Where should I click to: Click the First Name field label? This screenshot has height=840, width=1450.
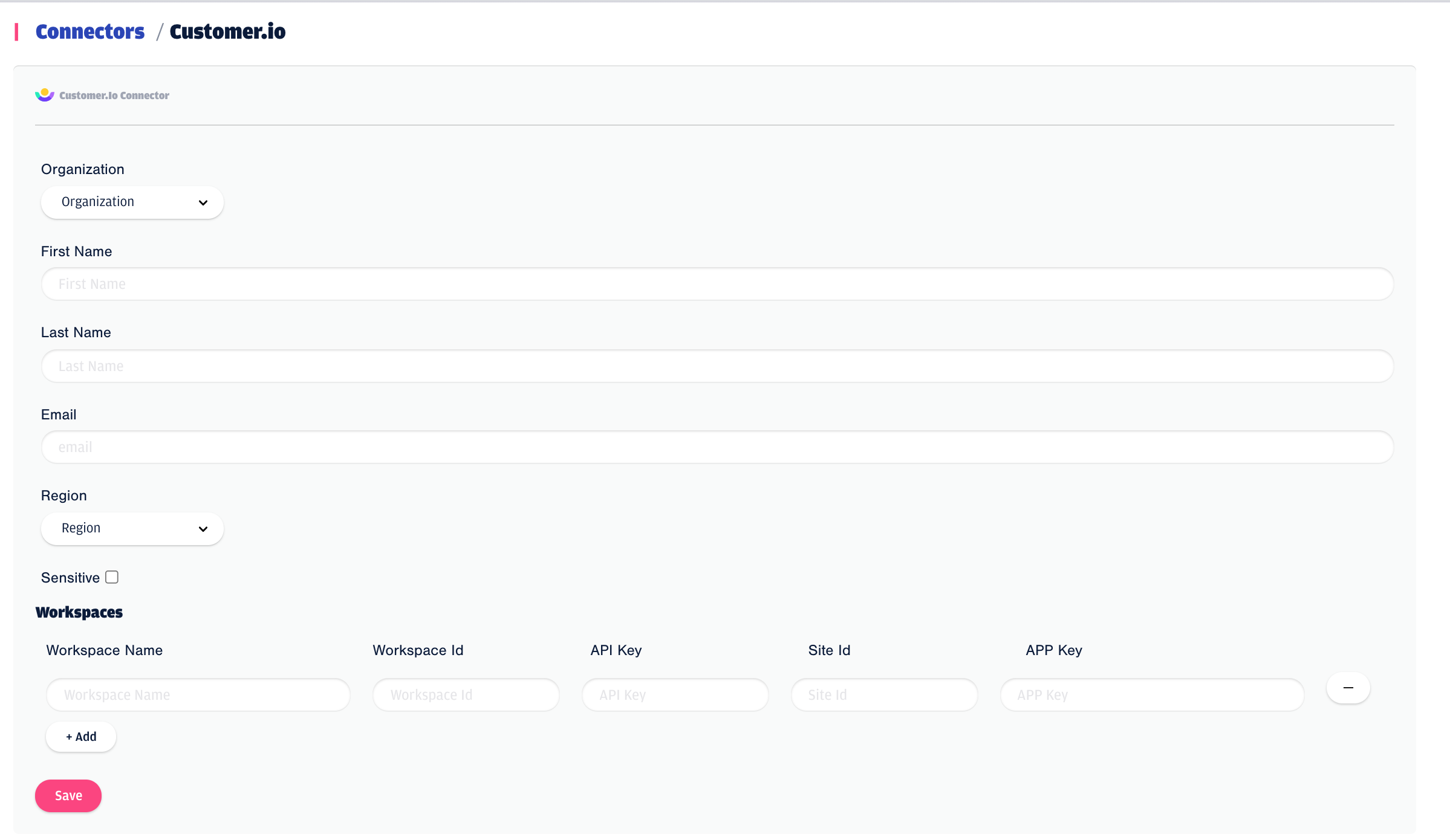click(x=76, y=251)
